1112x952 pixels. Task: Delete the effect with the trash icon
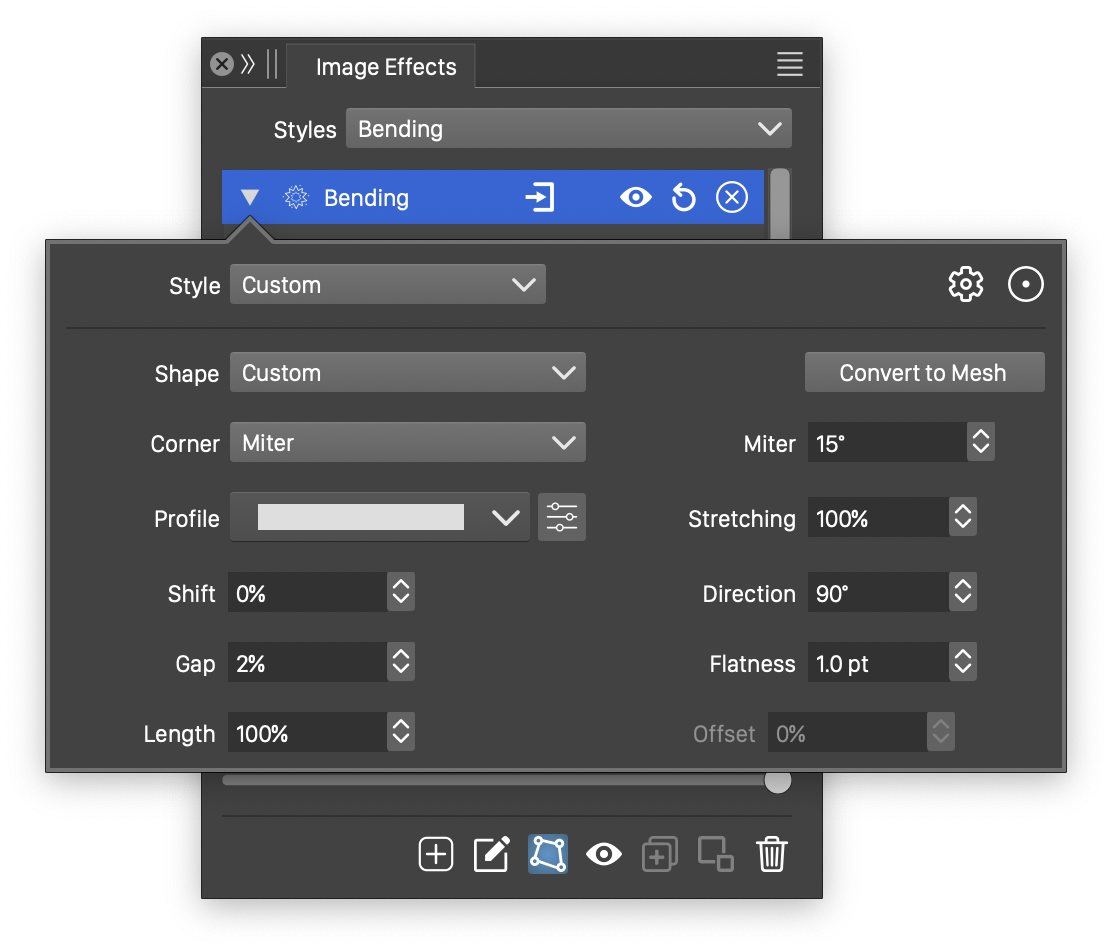(x=772, y=855)
